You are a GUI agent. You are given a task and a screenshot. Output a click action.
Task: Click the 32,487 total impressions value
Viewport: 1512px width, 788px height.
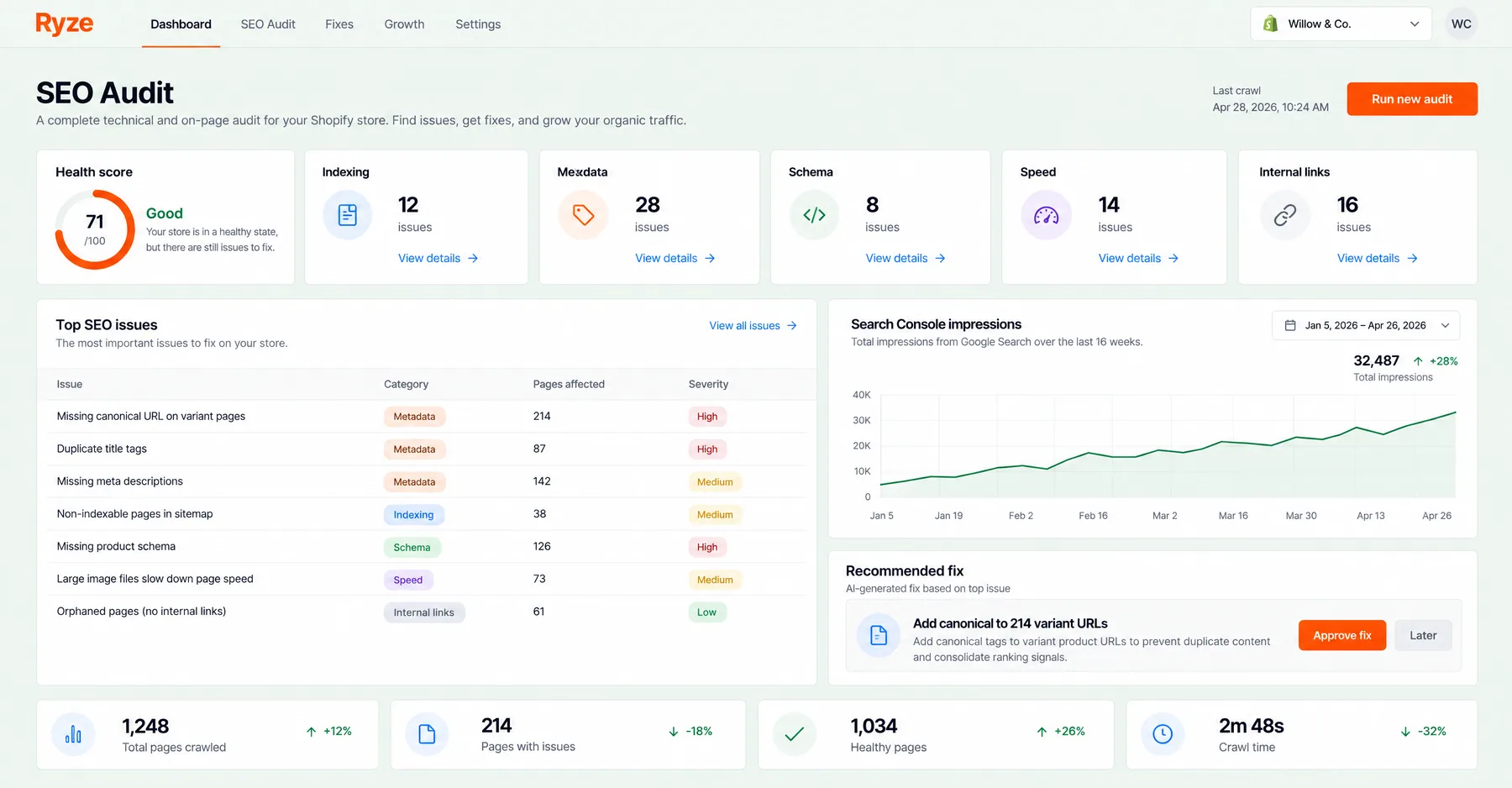[x=1376, y=360]
